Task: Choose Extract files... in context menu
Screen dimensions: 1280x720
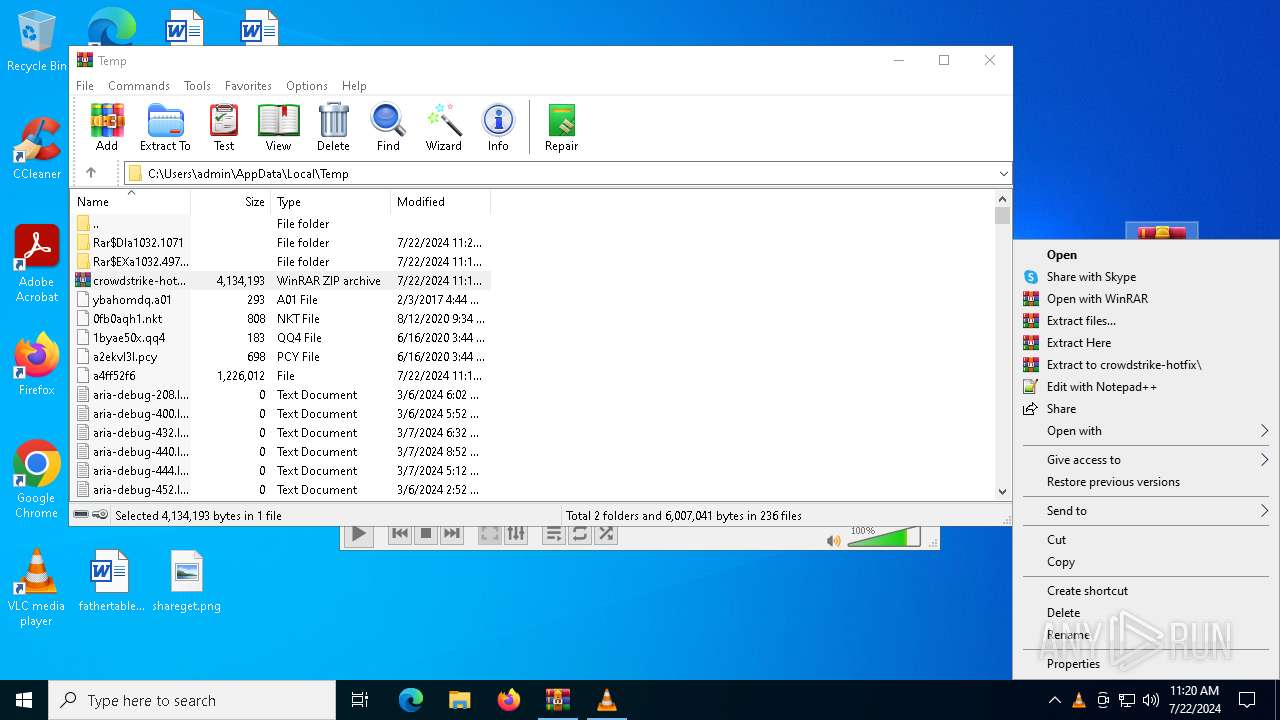Action: [x=1146, y=321]
